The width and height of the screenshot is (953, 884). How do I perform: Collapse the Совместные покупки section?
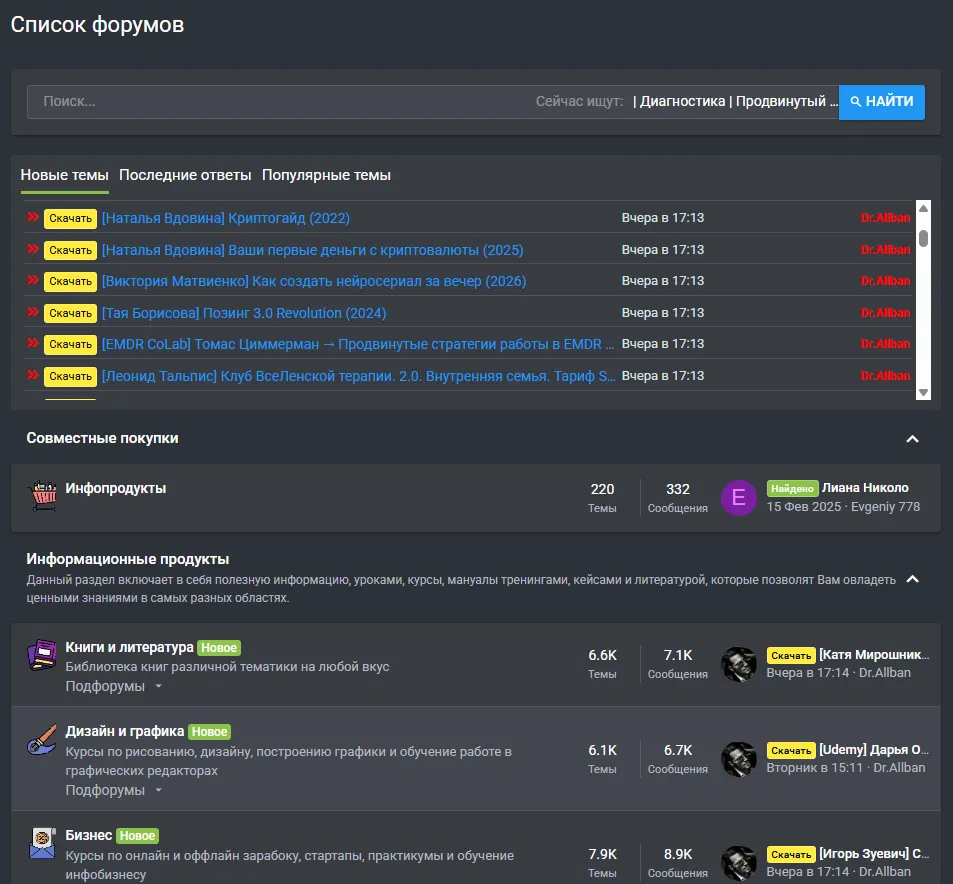coord(912,439)
